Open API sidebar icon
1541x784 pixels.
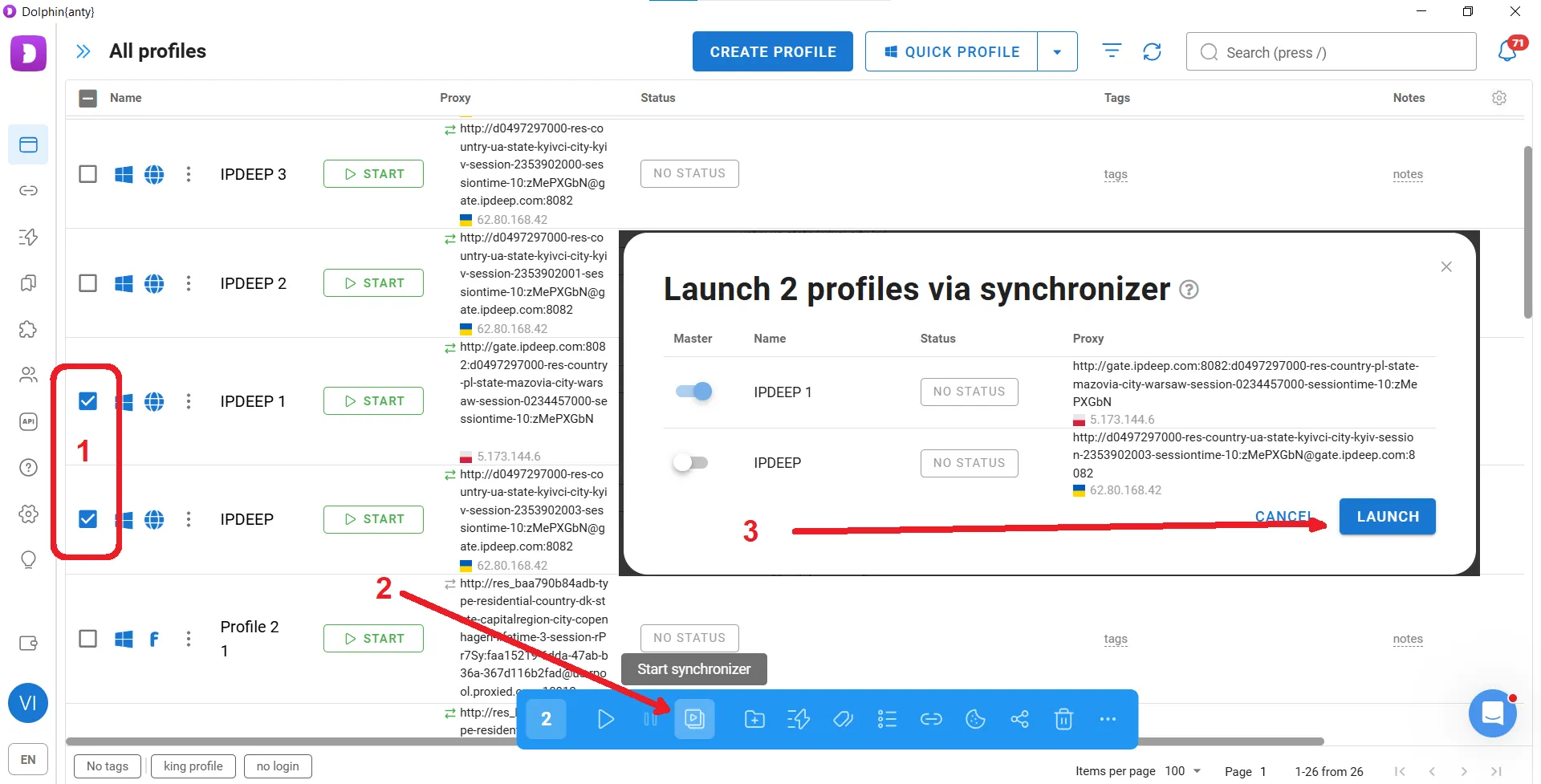[x=28, y=421]
